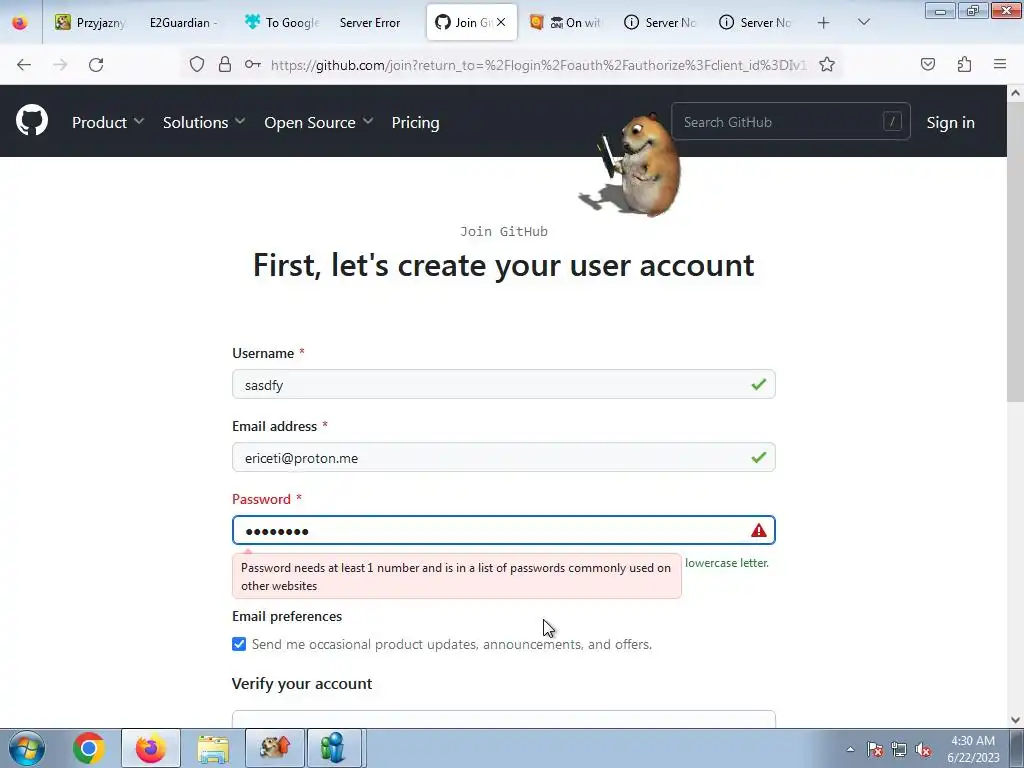Switch to the Przyjazny tab
Viewport: 1024px width, 768px height.
[x=91, y=22]
